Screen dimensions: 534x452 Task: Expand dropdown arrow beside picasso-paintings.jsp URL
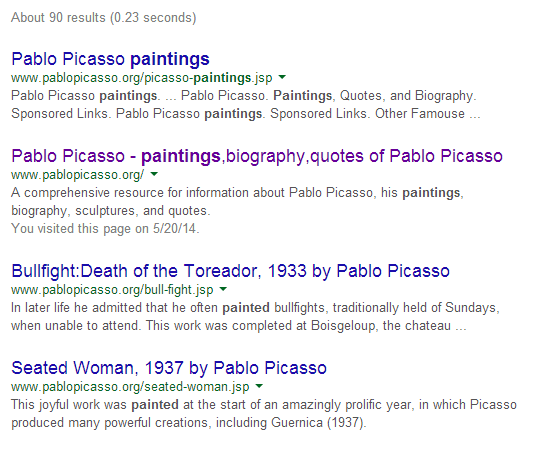click(x=282, y=77)
